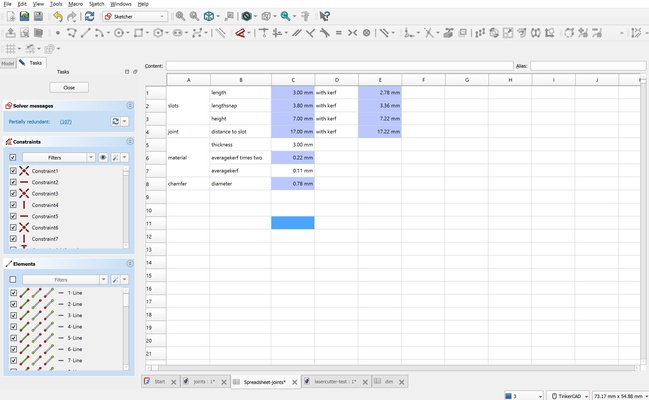Viewport: 649px width, 400px height.
Task: Toggle the 1-Line element checkbox
Action: point(13,293)
